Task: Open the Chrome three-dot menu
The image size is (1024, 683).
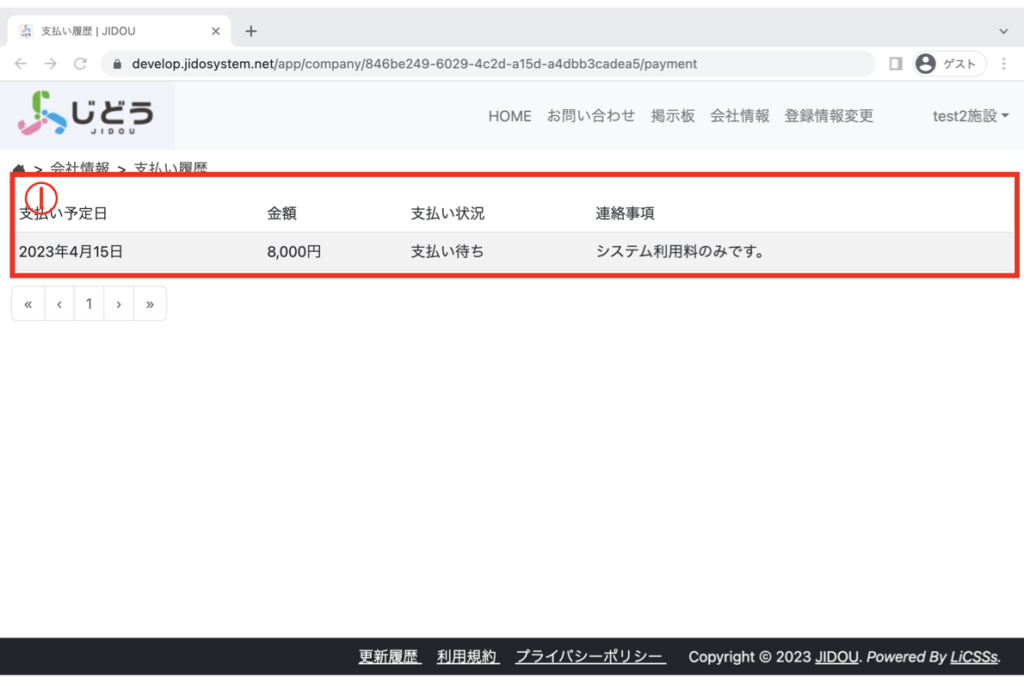Action: pos(1003,63)
